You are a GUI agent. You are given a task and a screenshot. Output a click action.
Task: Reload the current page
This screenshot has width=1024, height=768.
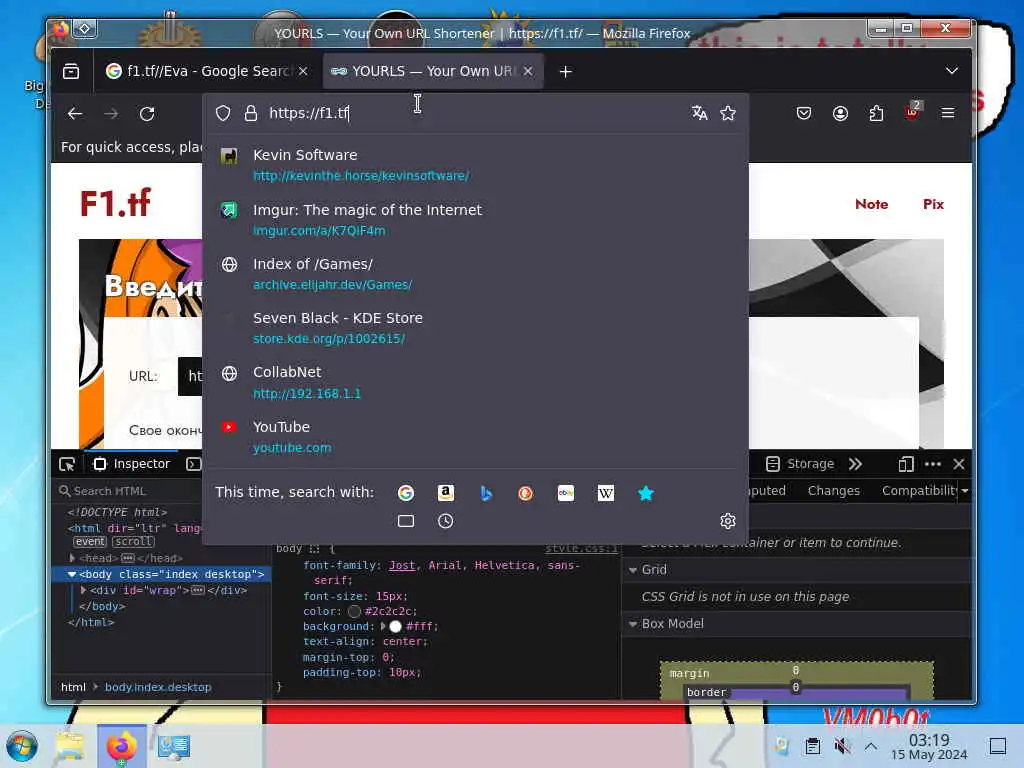[147, 114]
